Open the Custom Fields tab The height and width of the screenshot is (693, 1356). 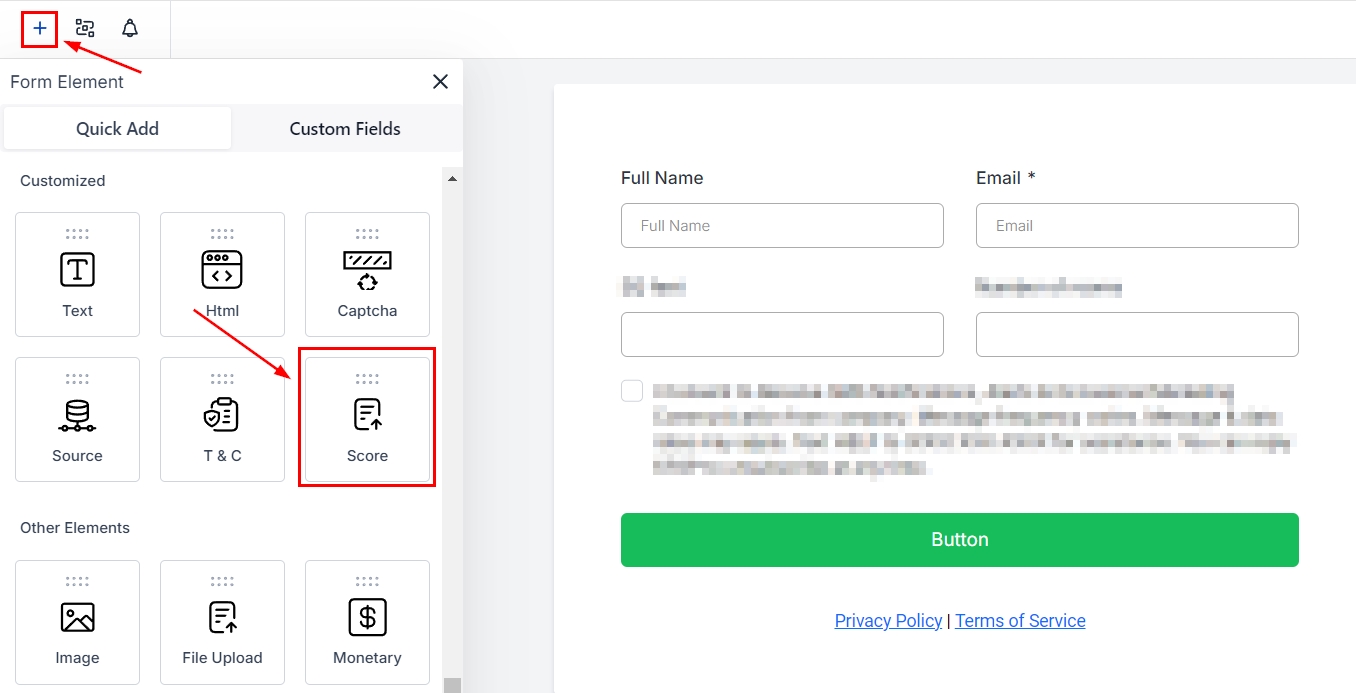[345, 129]
